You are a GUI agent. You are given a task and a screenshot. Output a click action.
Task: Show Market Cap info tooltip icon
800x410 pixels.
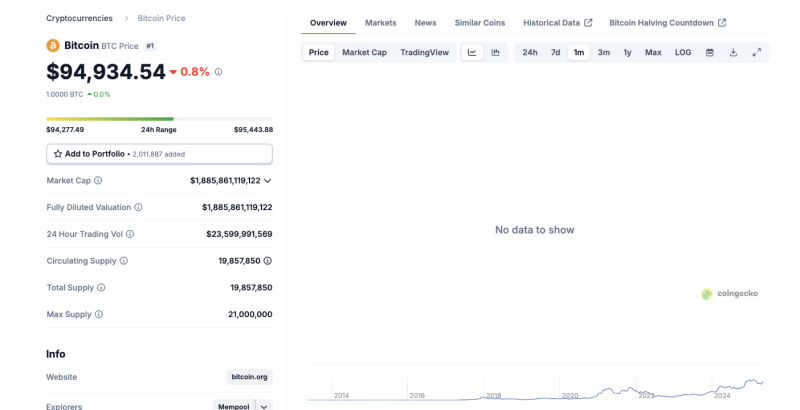(x=98, y=181)
